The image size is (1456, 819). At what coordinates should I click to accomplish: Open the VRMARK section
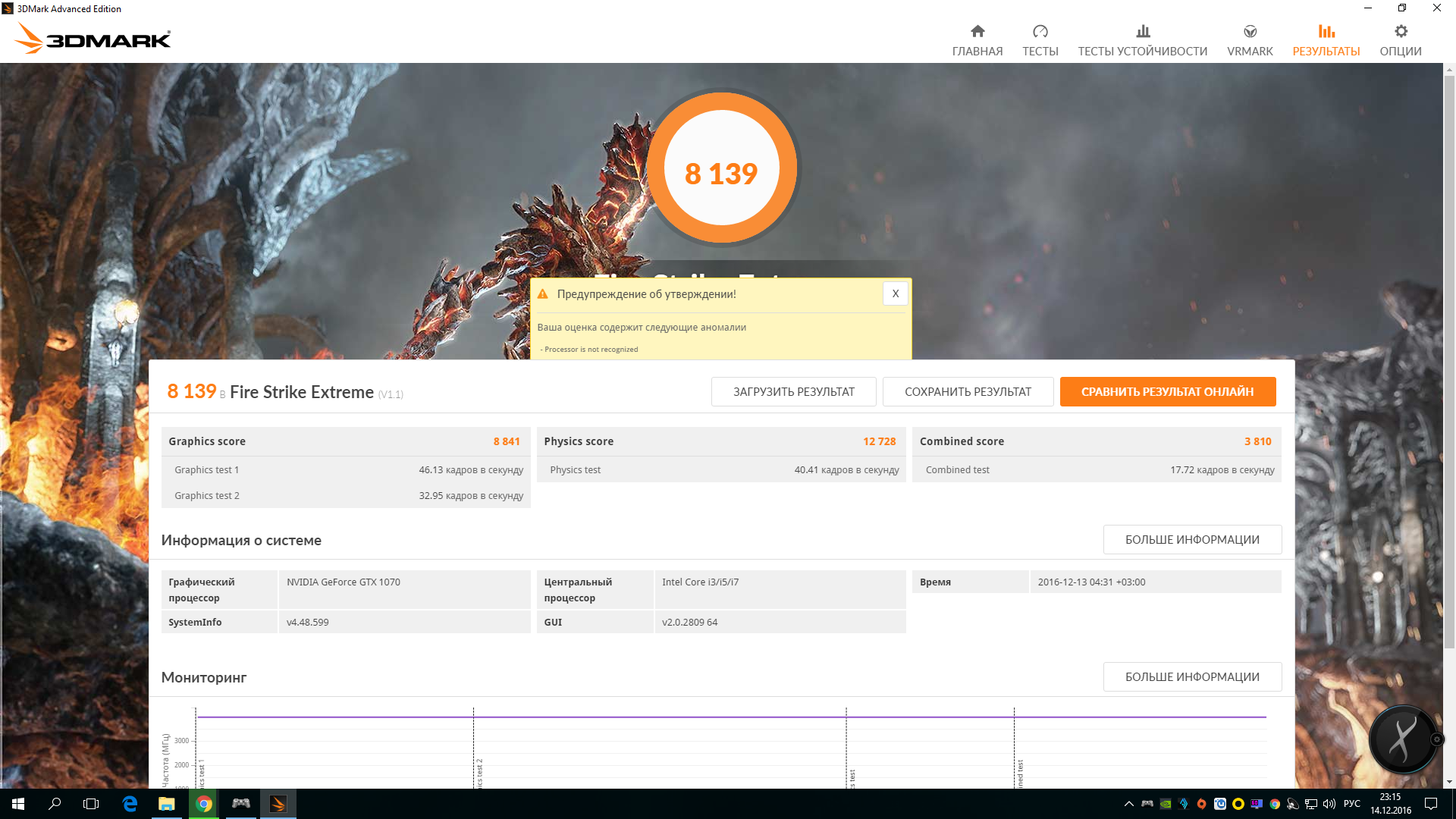pyautogui.click(x=1250, y=39)
